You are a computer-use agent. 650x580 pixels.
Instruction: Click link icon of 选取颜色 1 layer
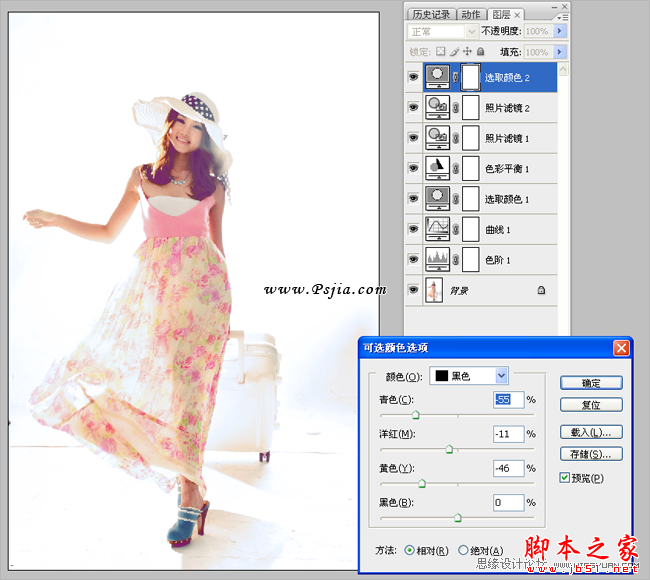tap(456, 199)
